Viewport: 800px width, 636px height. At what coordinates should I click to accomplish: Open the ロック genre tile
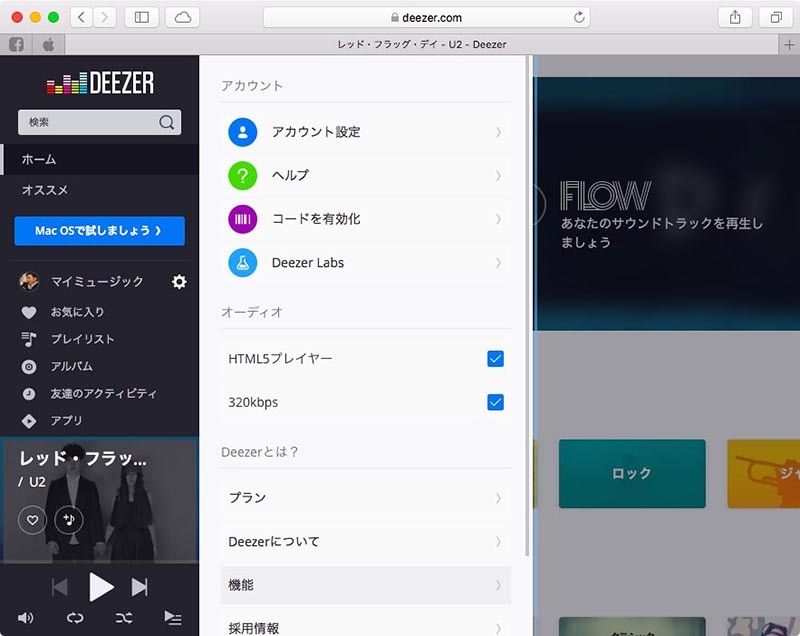point(632,474)
